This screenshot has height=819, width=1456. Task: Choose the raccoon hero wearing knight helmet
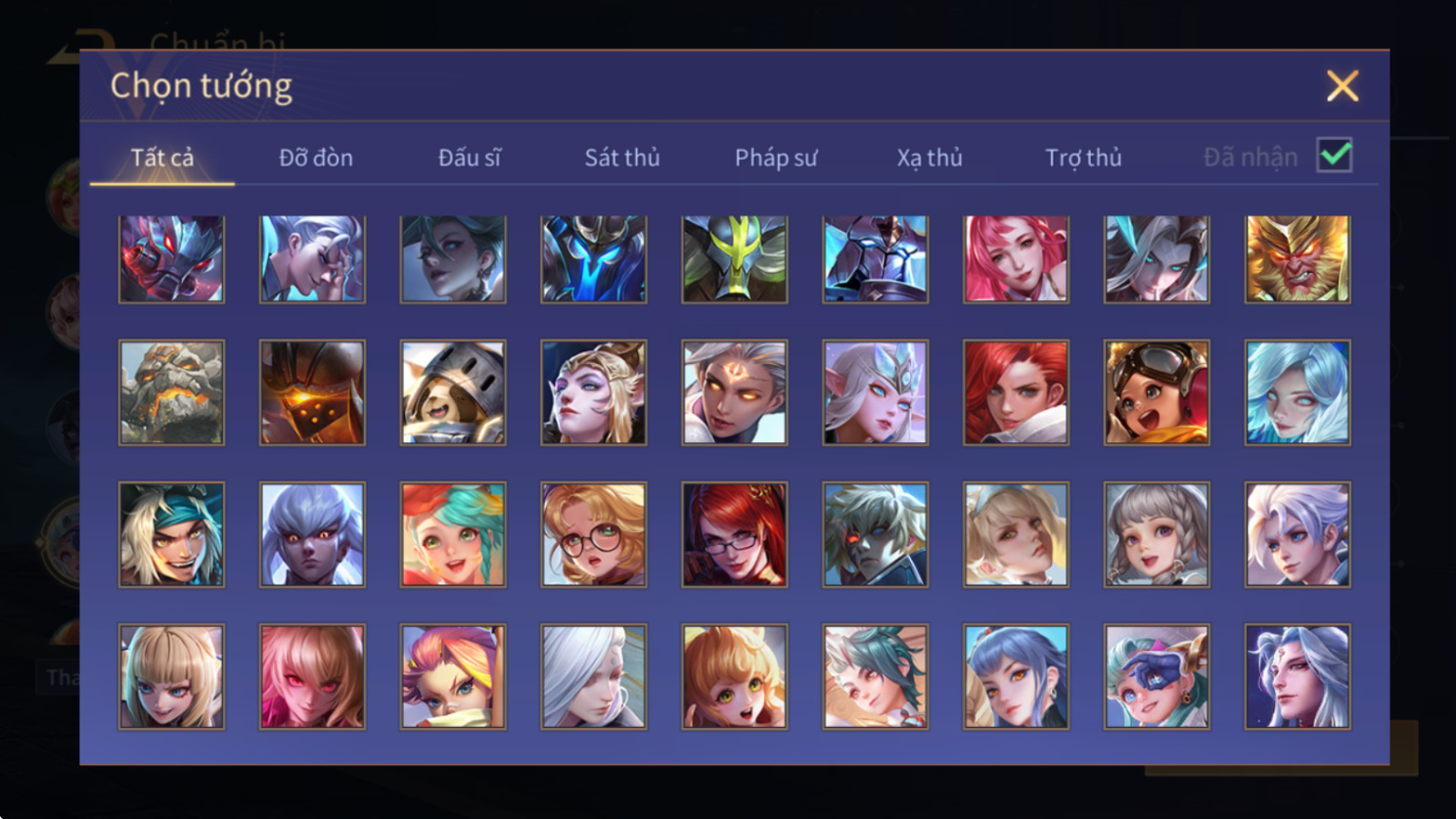click(453, 392)
